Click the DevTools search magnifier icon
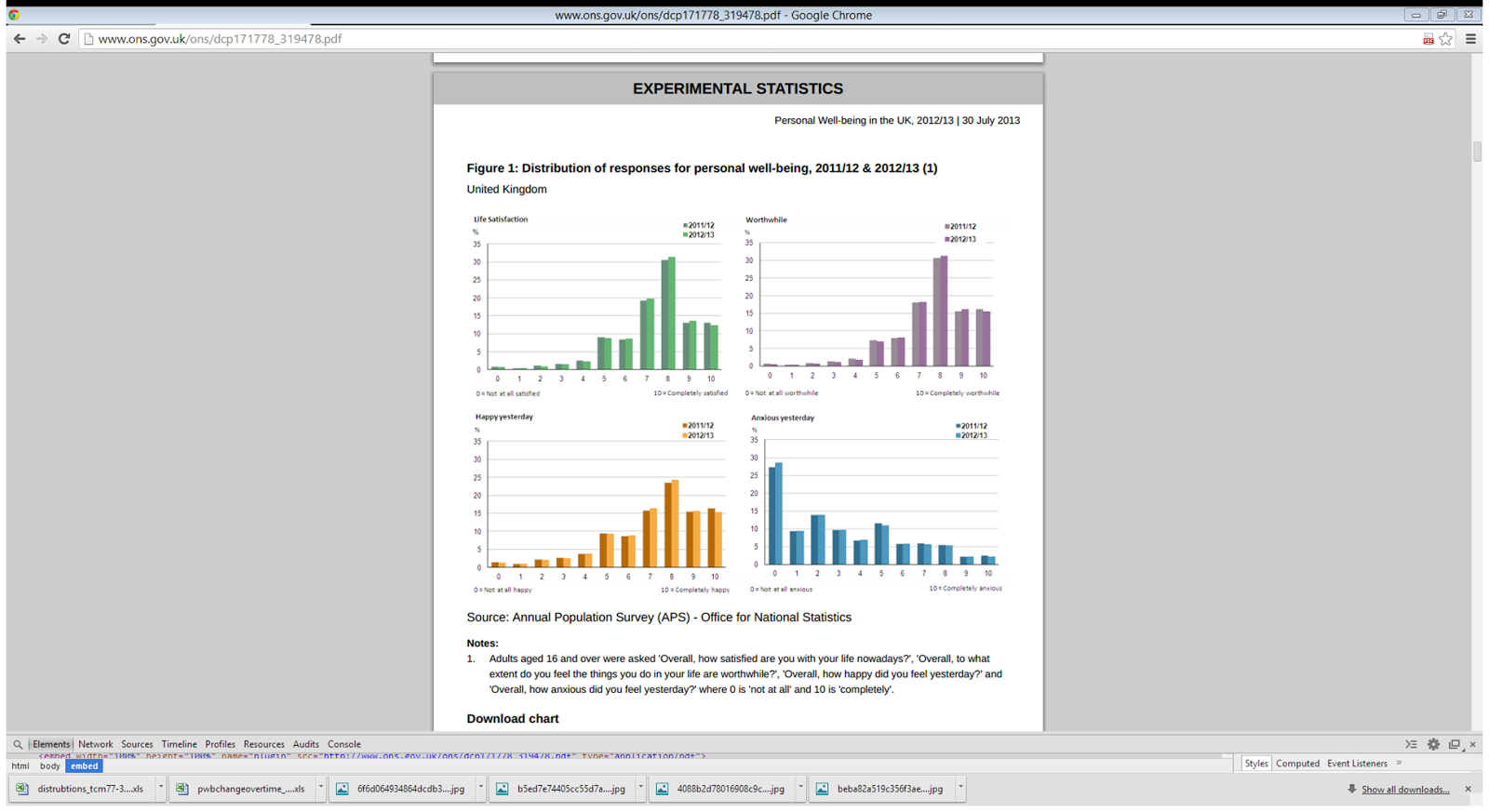 click(18, 744)
